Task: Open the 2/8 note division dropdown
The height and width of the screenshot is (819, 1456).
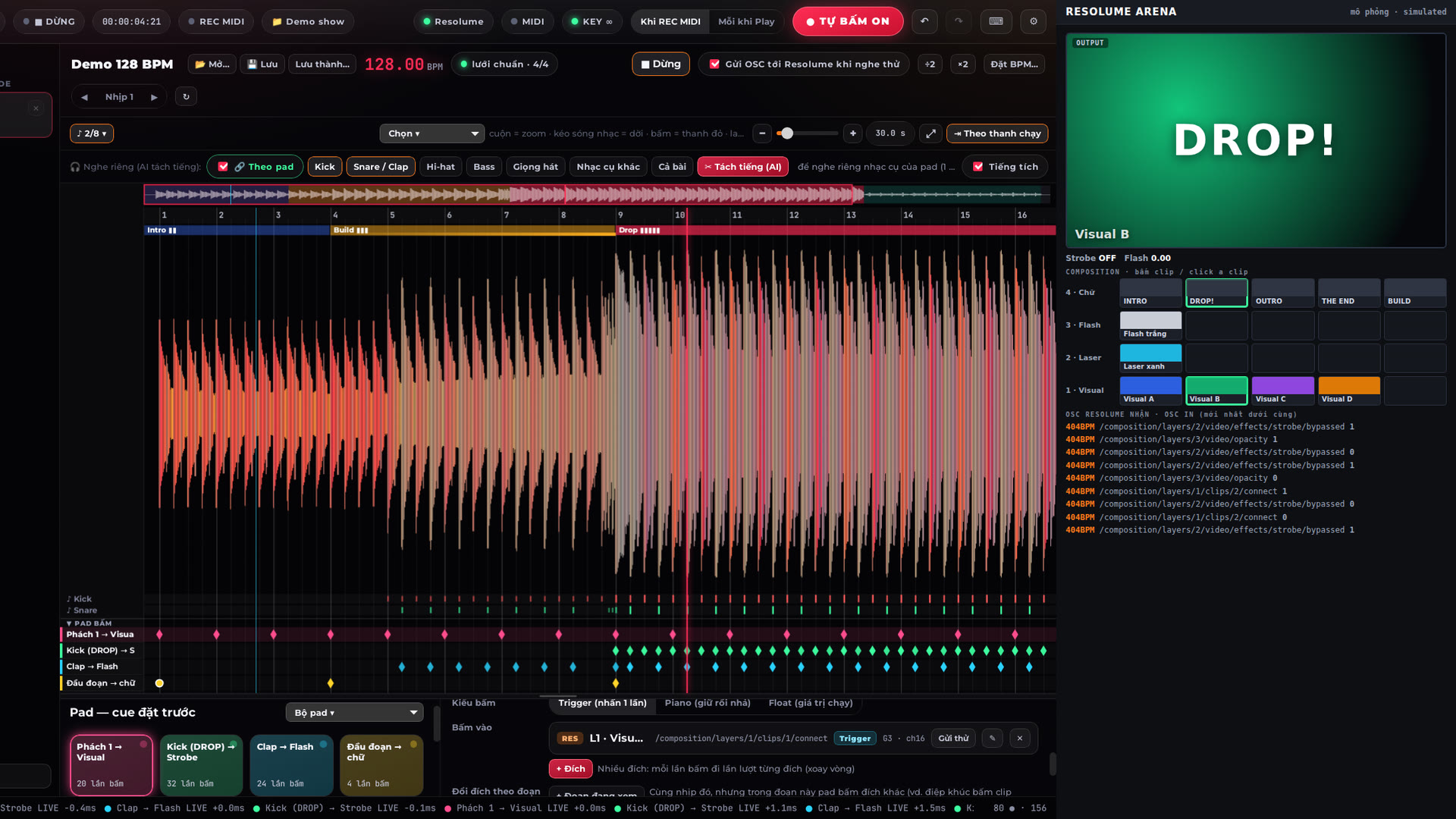Action: [x=92, y=133]
